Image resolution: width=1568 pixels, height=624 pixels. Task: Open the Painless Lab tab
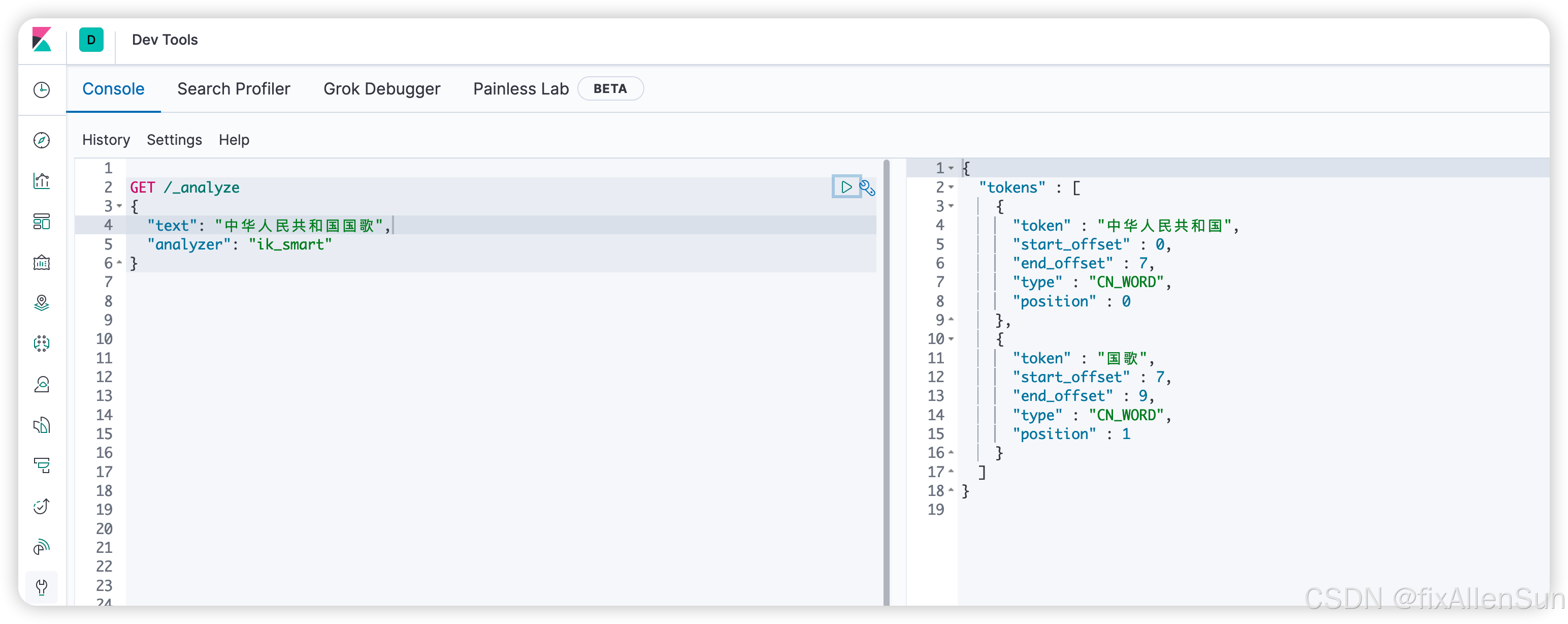click(520, 89)
